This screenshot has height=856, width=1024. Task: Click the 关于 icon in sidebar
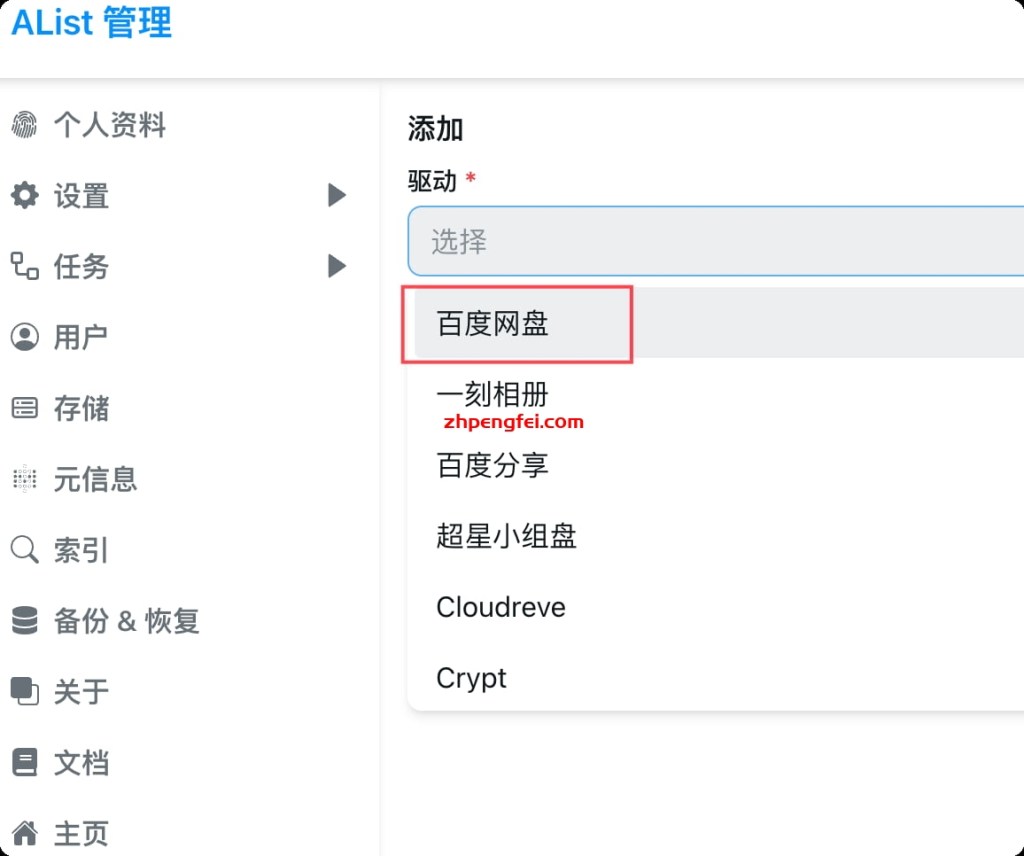pos(24,691)
